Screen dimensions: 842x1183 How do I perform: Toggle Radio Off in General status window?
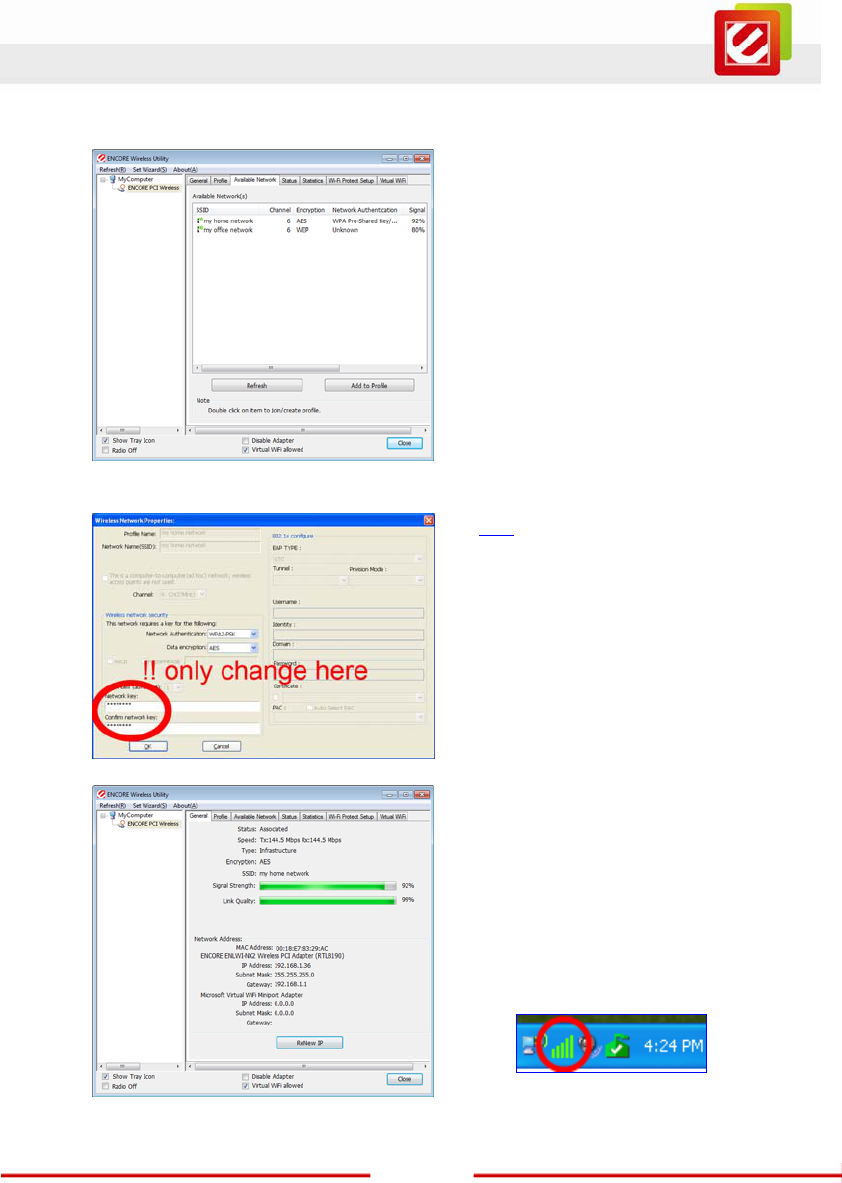pos(105,1086)
